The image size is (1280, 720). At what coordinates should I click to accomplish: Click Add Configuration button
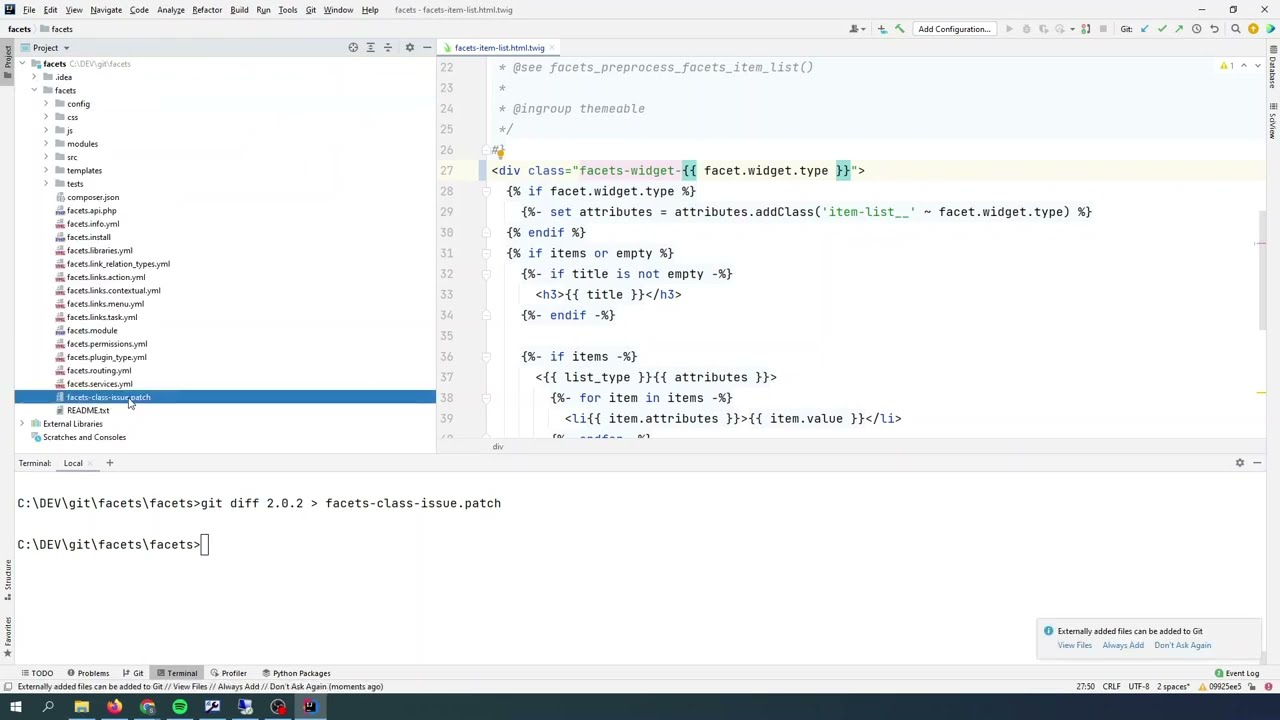[954, 29]
